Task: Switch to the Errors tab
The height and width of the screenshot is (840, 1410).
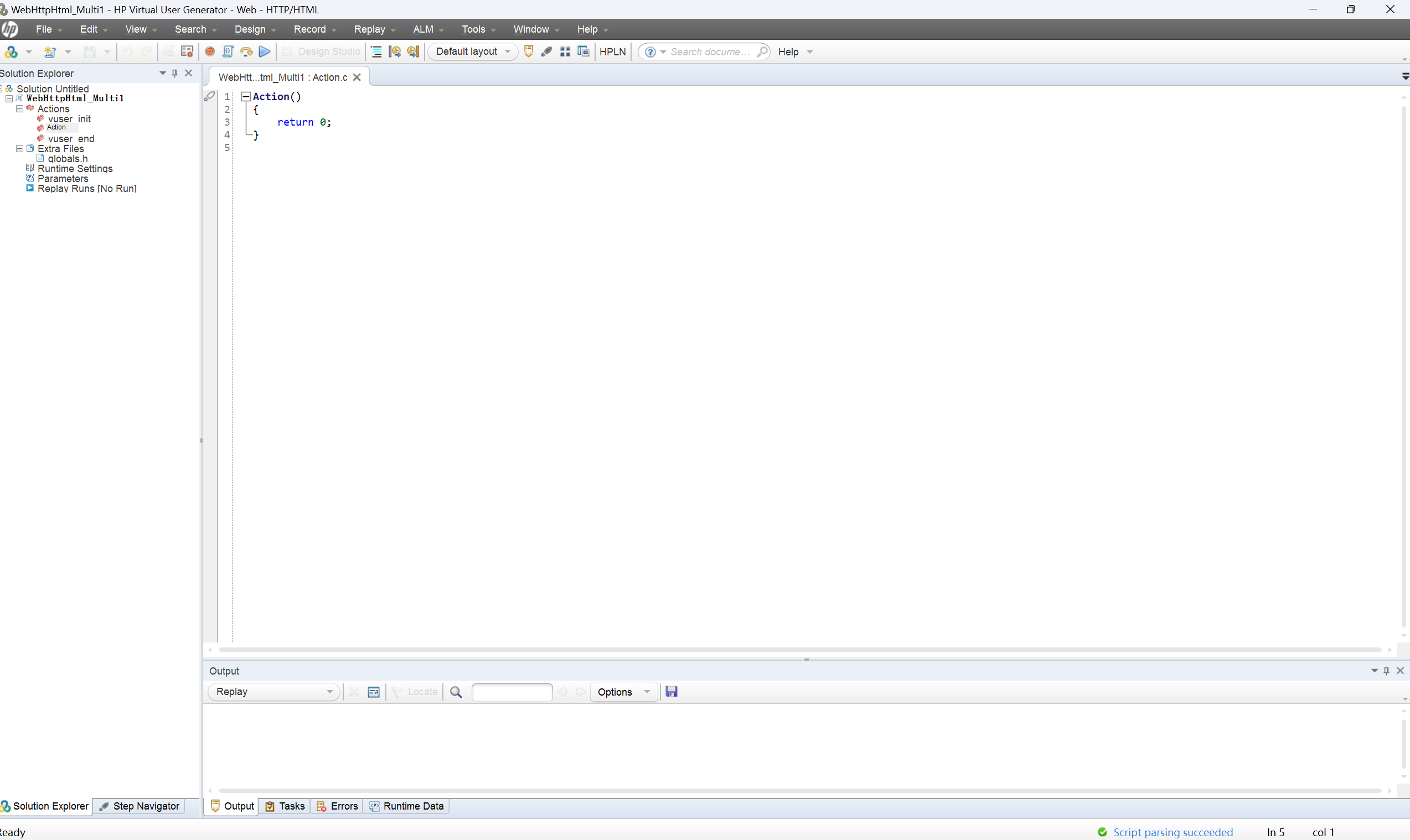Action: point(338,806)
